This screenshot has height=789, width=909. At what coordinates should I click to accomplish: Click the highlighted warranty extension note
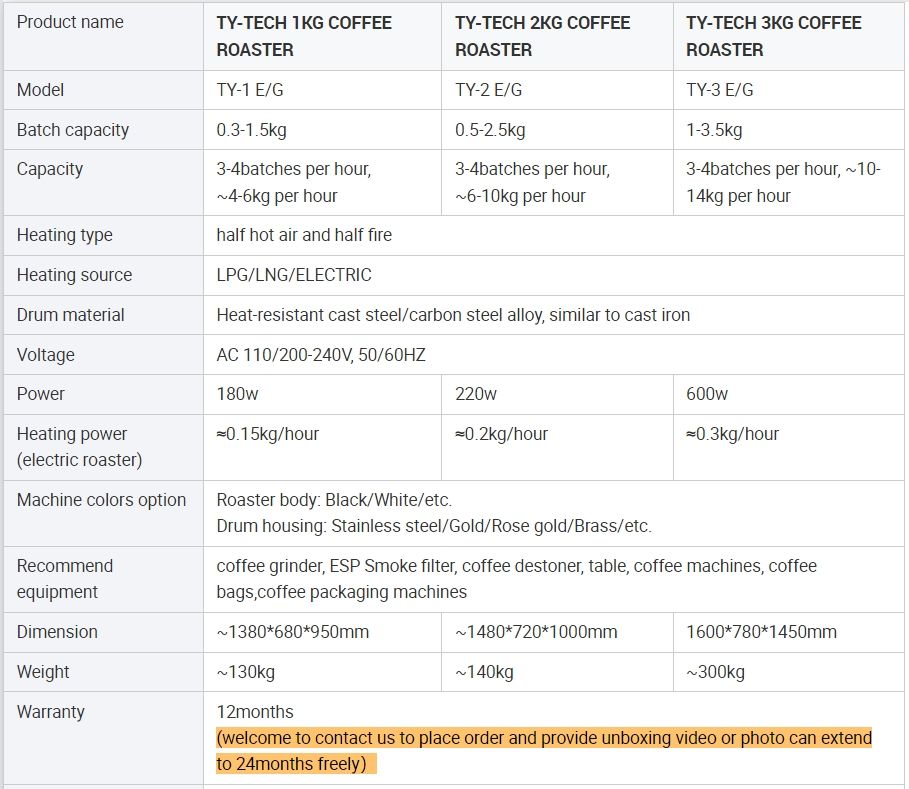pyautogui.click(x=544, y=751)
